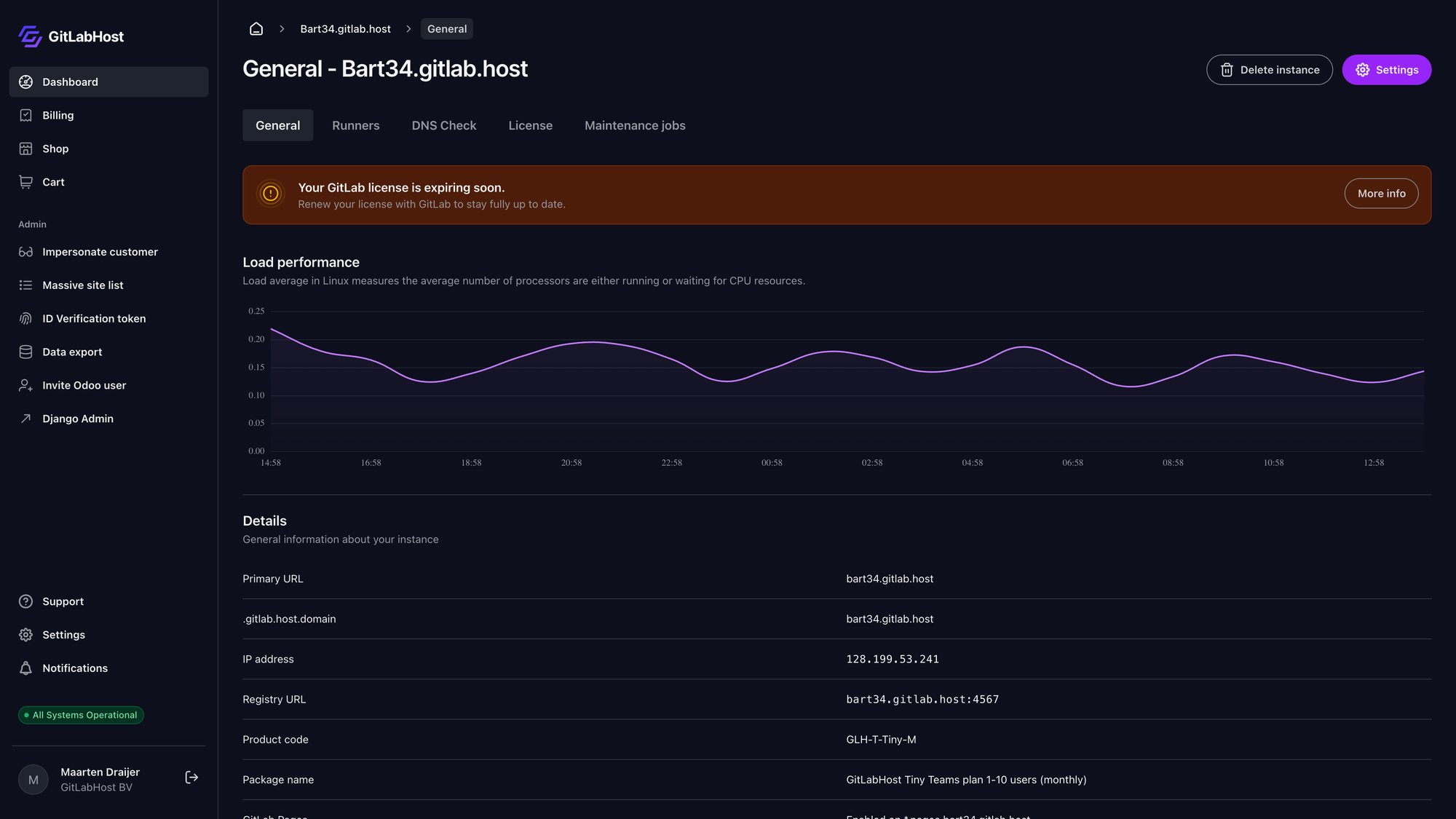
Task: Check the All Systems Operational status badge
Action: coord(80,715)
